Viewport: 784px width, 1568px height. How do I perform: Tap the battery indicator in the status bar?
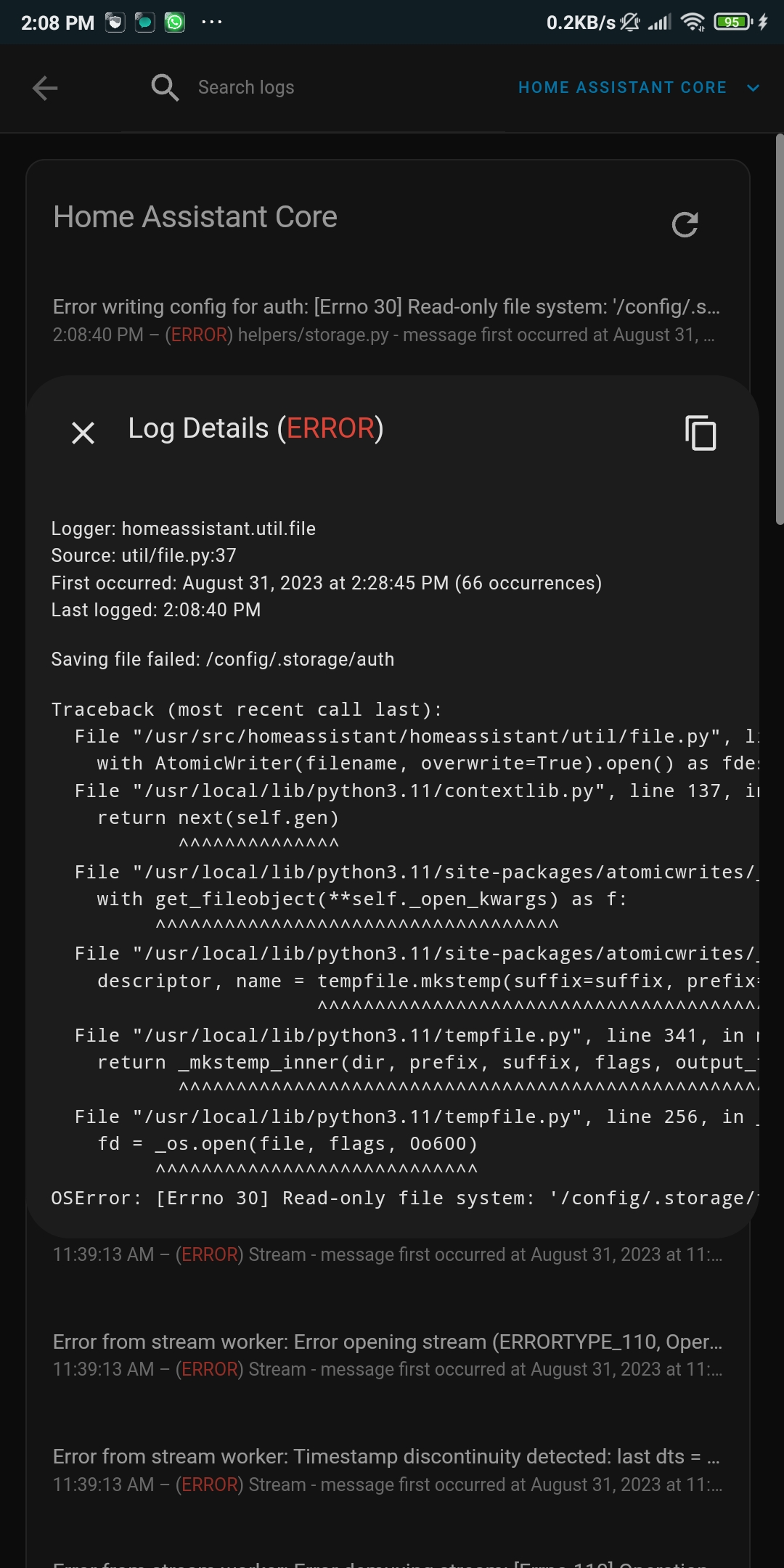pyautogui.click(x=730, y=23)
